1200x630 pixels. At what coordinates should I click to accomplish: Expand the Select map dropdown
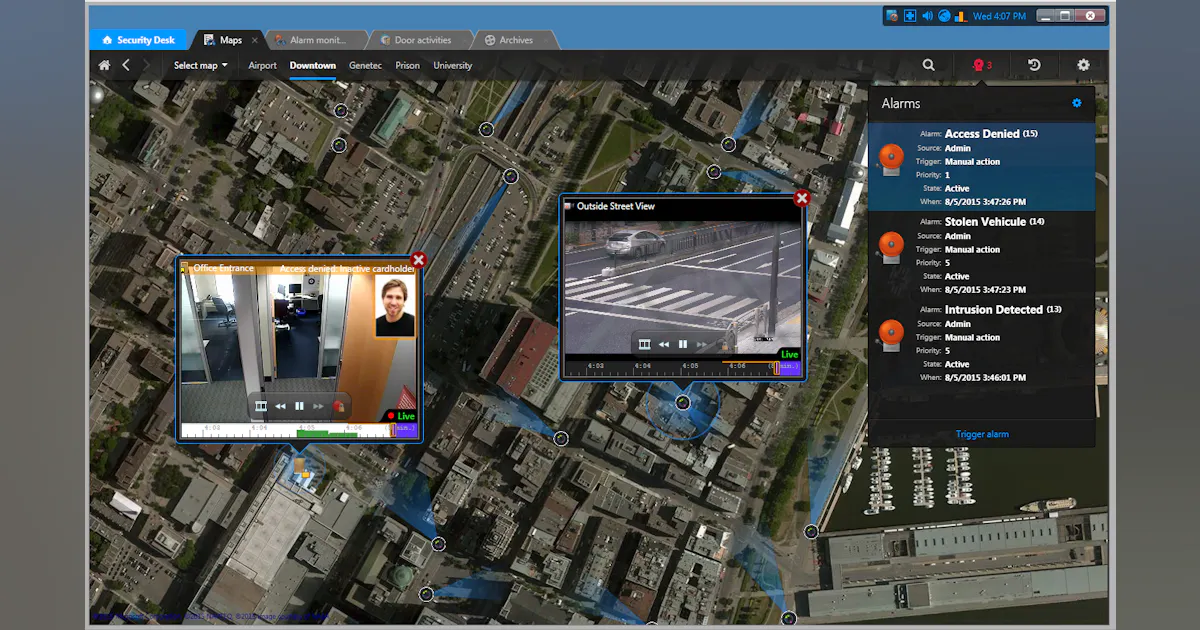pos(200,65)
